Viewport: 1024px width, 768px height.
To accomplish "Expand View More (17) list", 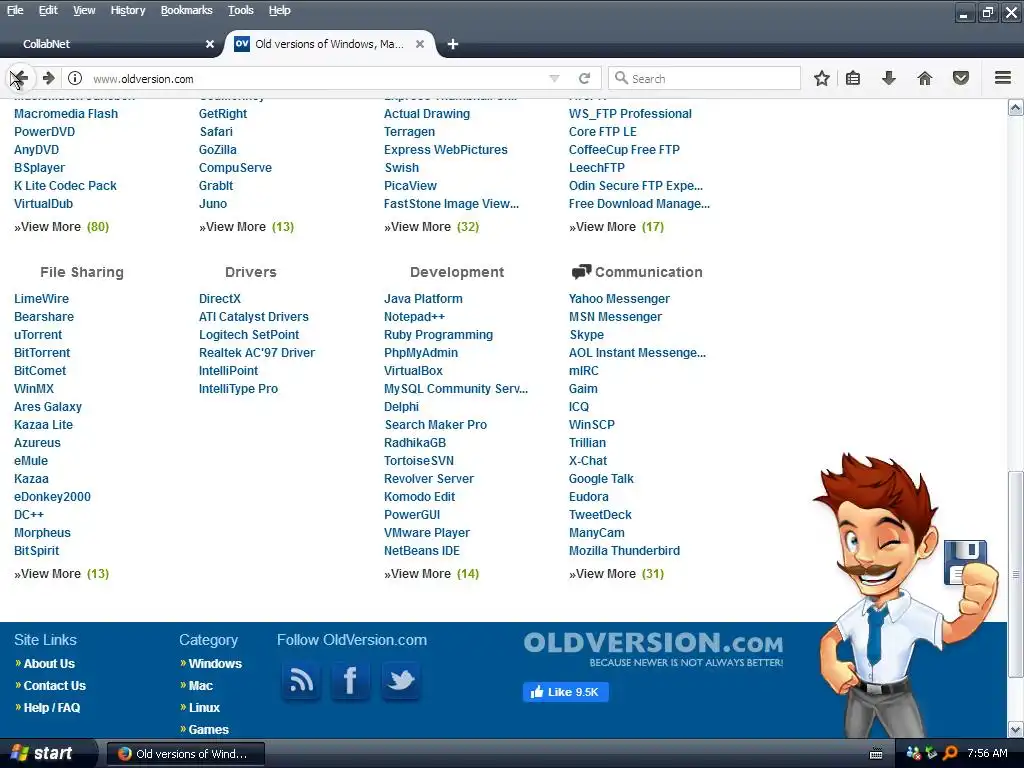I will 616,227.
